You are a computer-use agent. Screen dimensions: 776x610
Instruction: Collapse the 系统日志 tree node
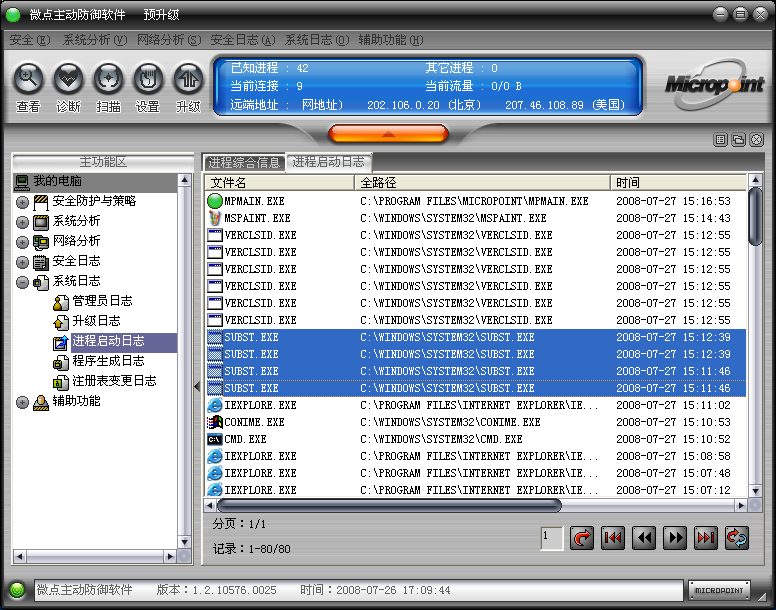[x=22, y=282]
